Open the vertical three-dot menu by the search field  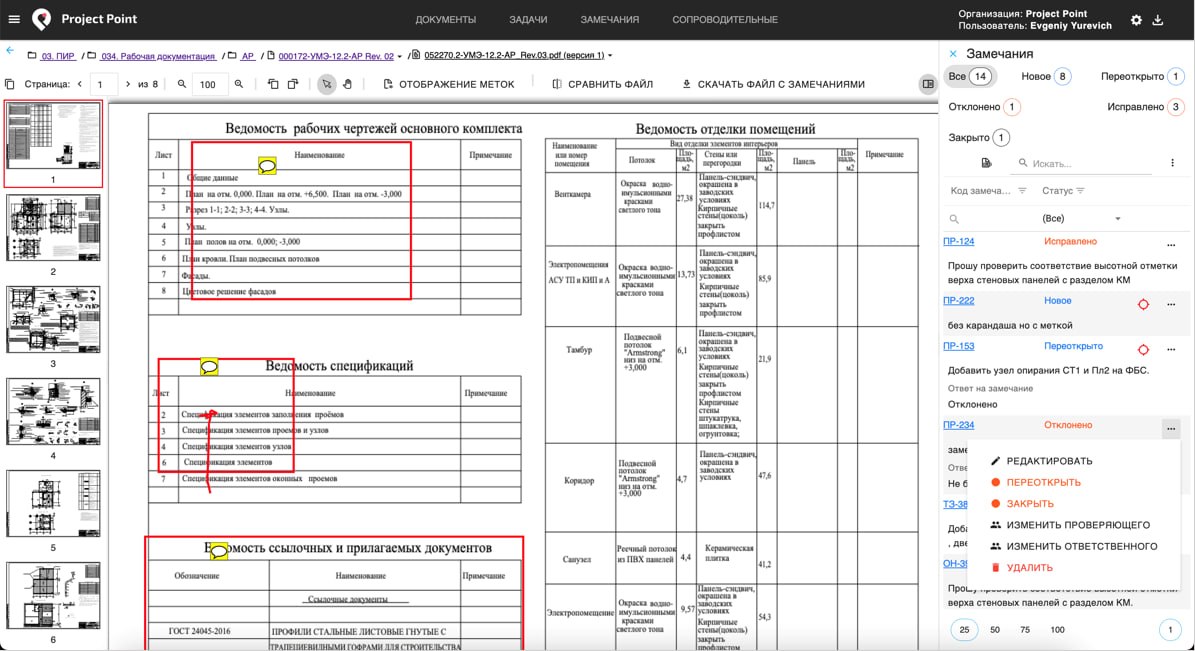coord(1172,162)
